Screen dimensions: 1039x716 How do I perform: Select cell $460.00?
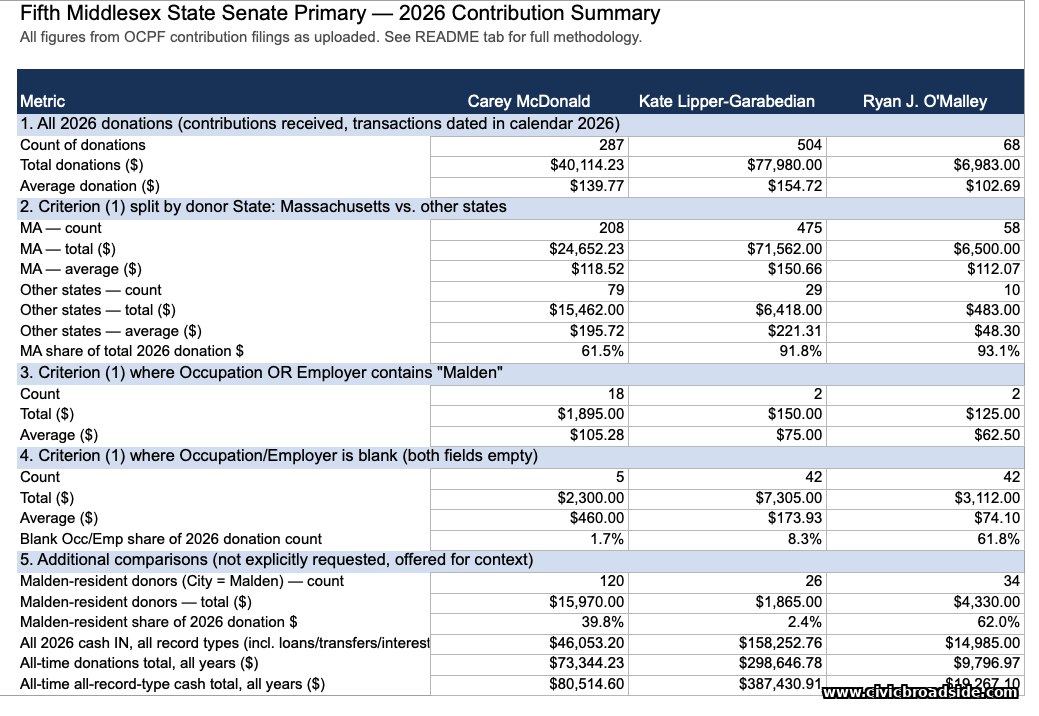529,519
